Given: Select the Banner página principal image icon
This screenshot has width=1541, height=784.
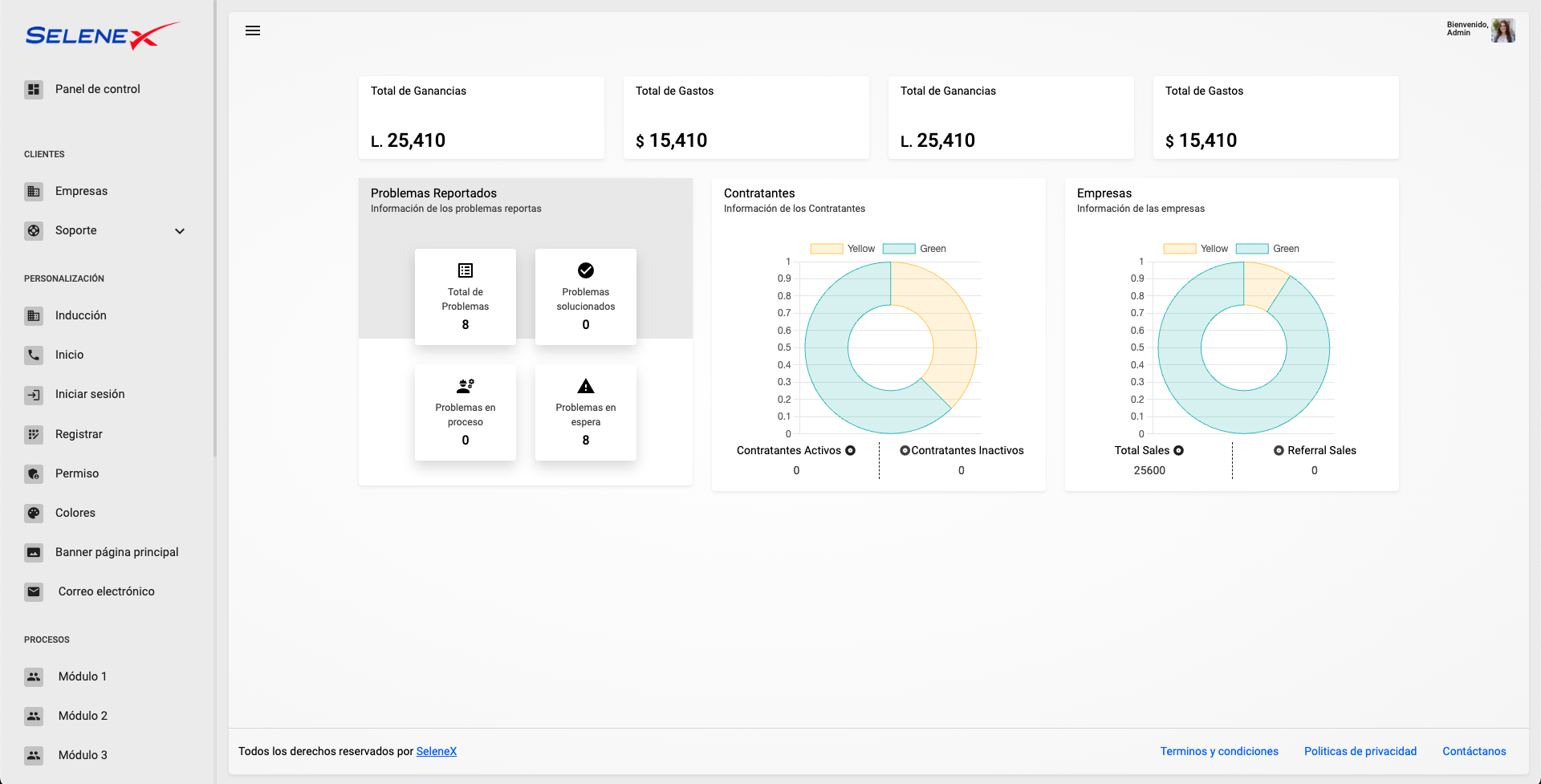Looking at the screenshot, I should click(x=33, y=552).
